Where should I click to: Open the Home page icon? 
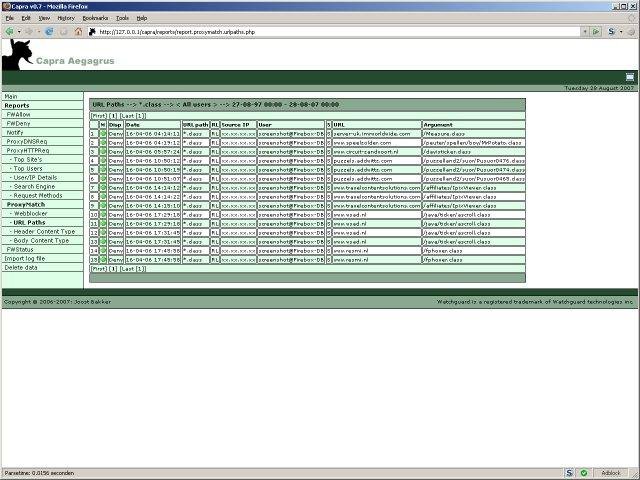[x=78, y=31]
